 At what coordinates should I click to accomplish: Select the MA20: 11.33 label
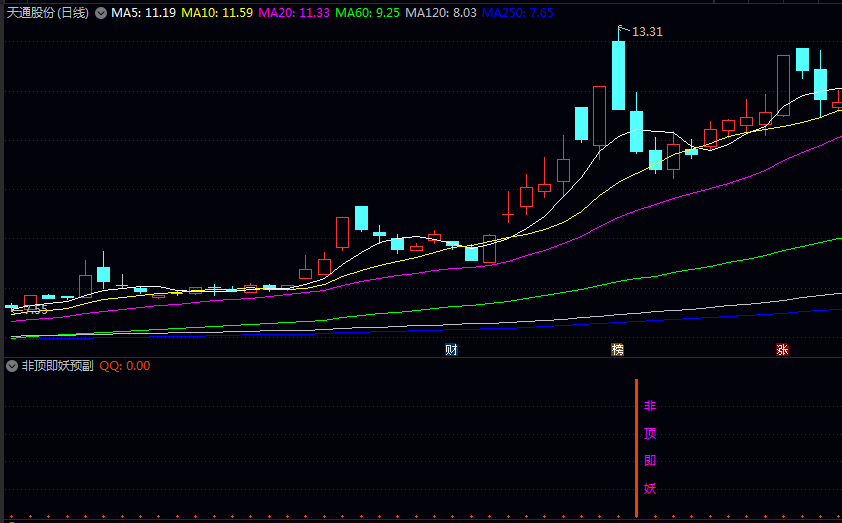click(x=294, y=13)
